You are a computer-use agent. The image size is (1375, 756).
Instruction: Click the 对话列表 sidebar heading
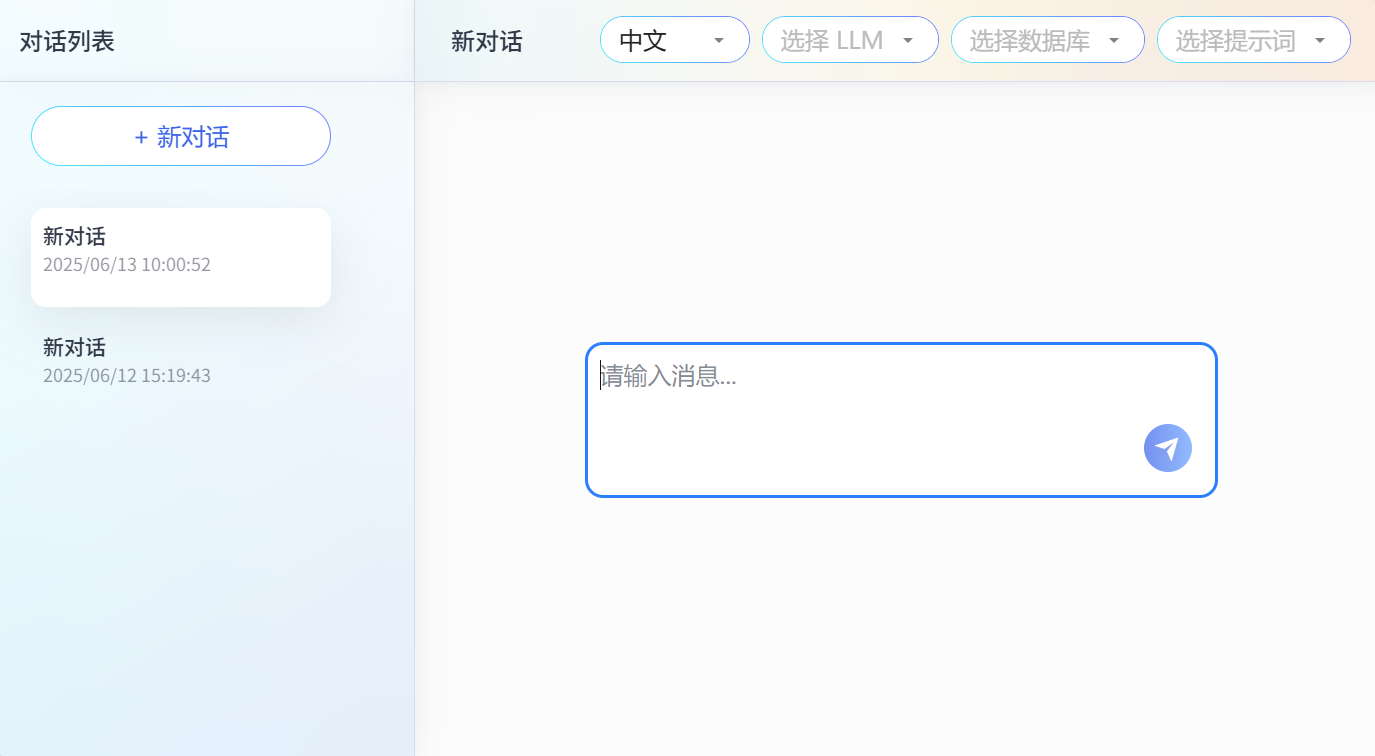[x=67, y=41]
